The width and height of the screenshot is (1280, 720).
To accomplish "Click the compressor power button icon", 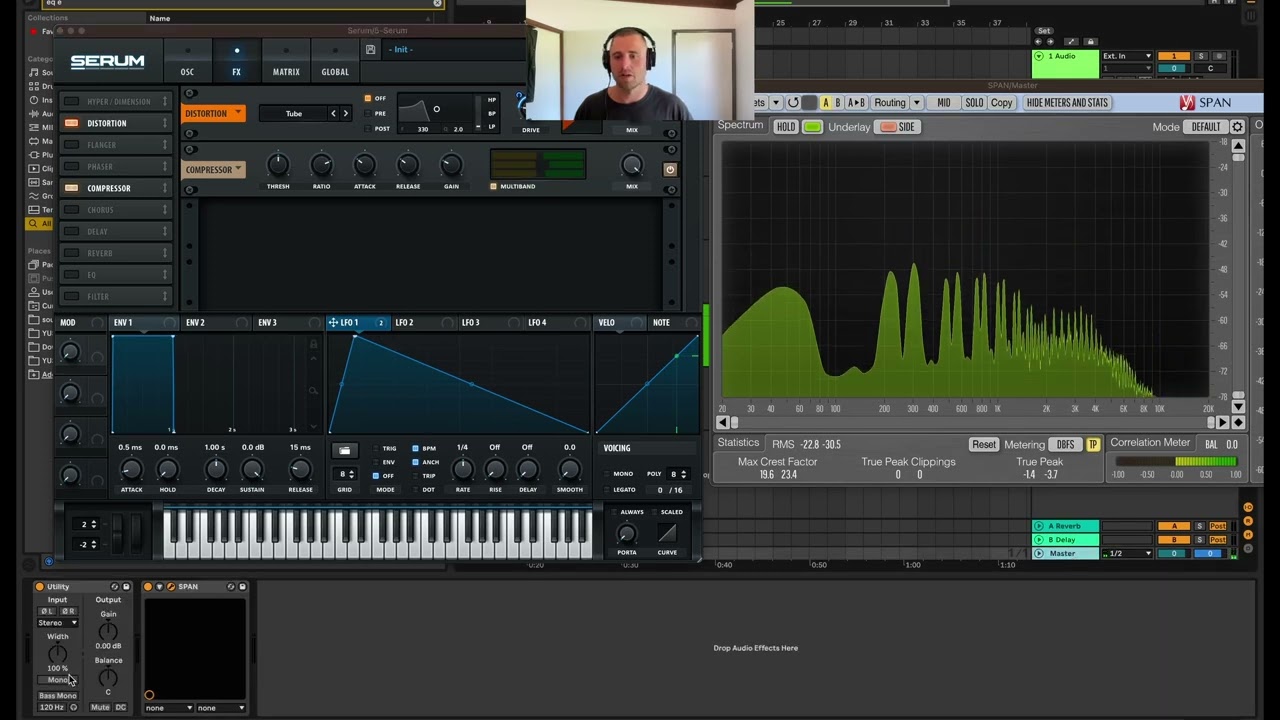I will 670,170.
